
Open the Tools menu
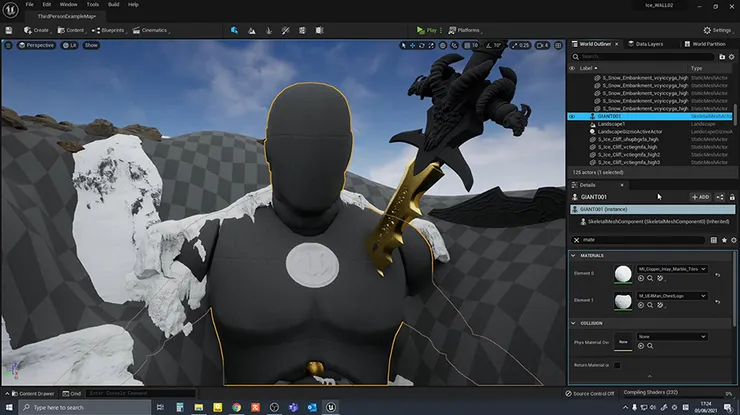92,4
